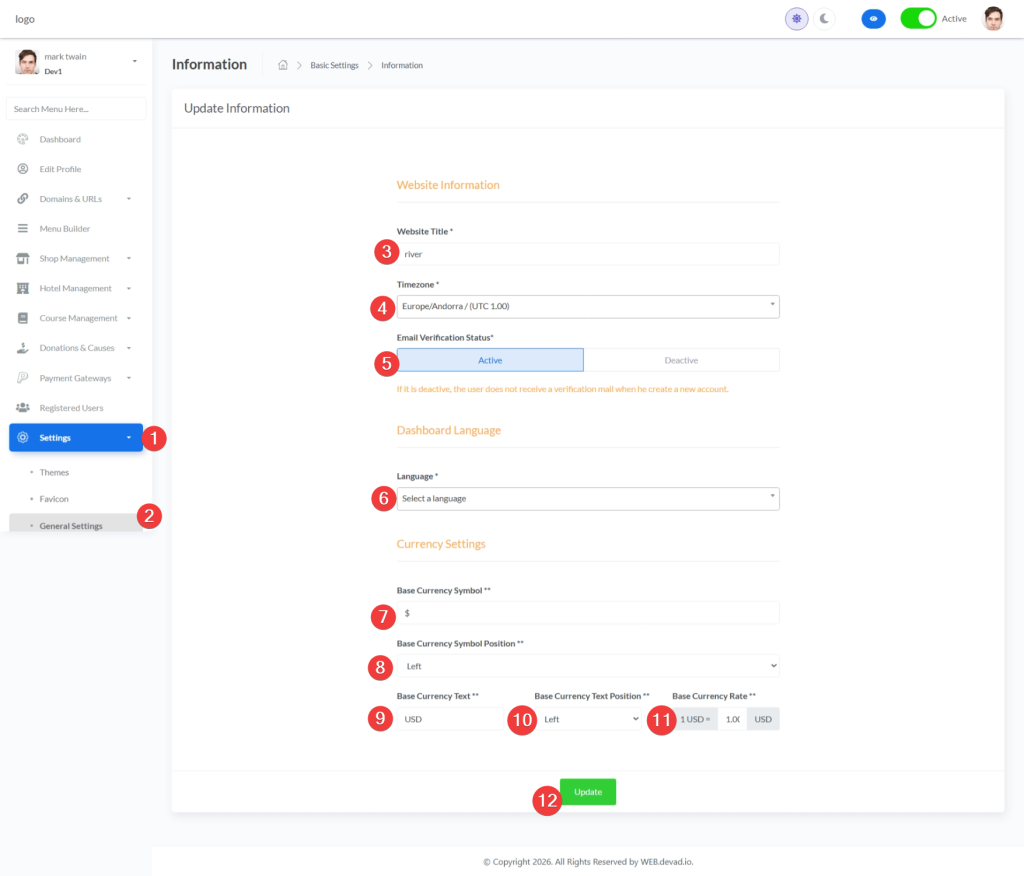
Task: Click the Registered Users group icon
Action: [x=22, y=408]
